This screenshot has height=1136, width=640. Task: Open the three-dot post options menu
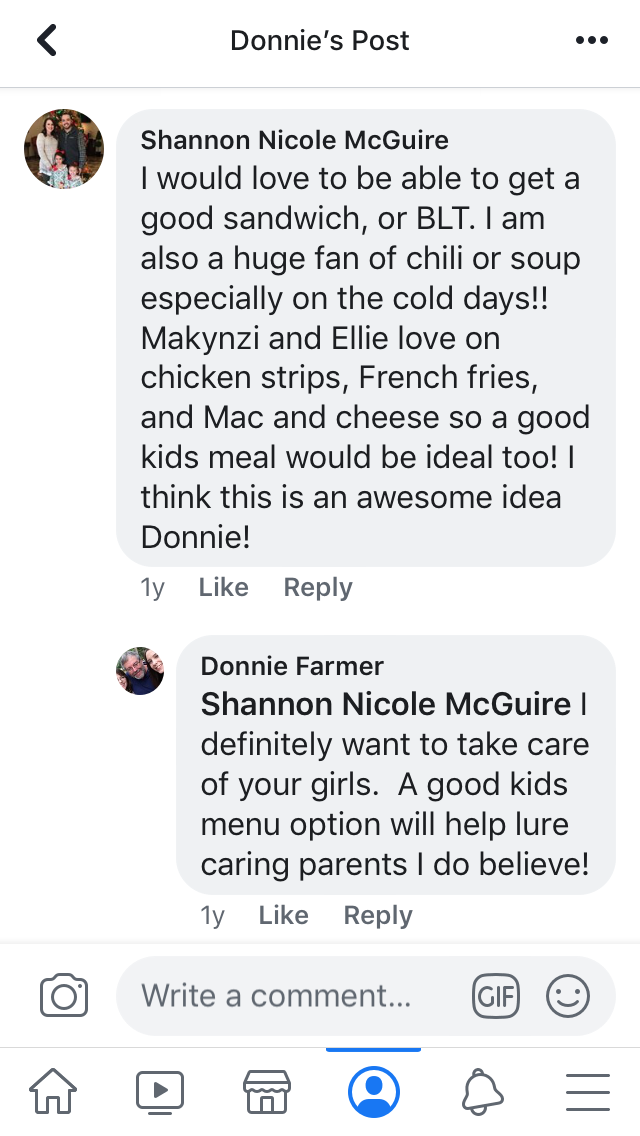click(x=592, y=41)
